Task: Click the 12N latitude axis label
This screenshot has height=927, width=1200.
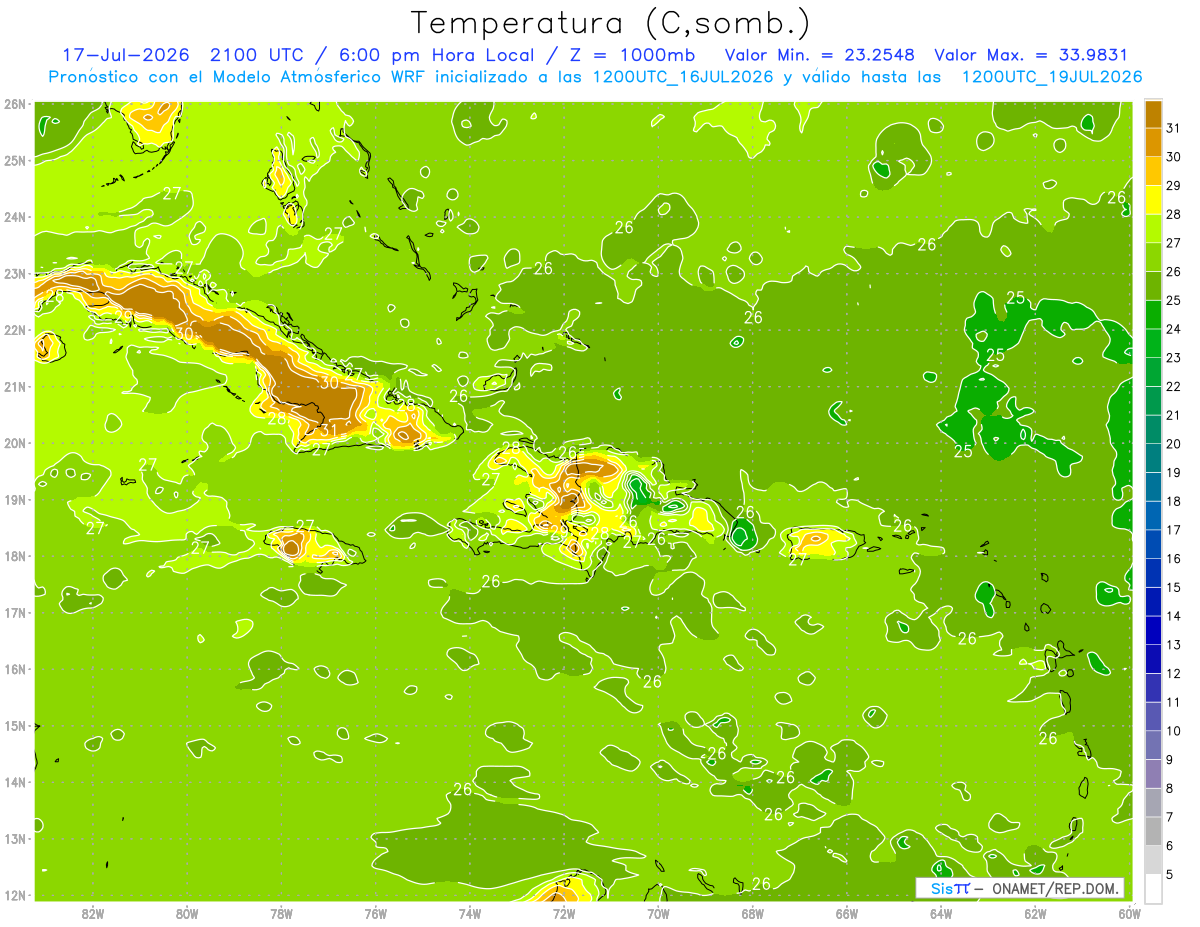Action: tap(15, 895)
